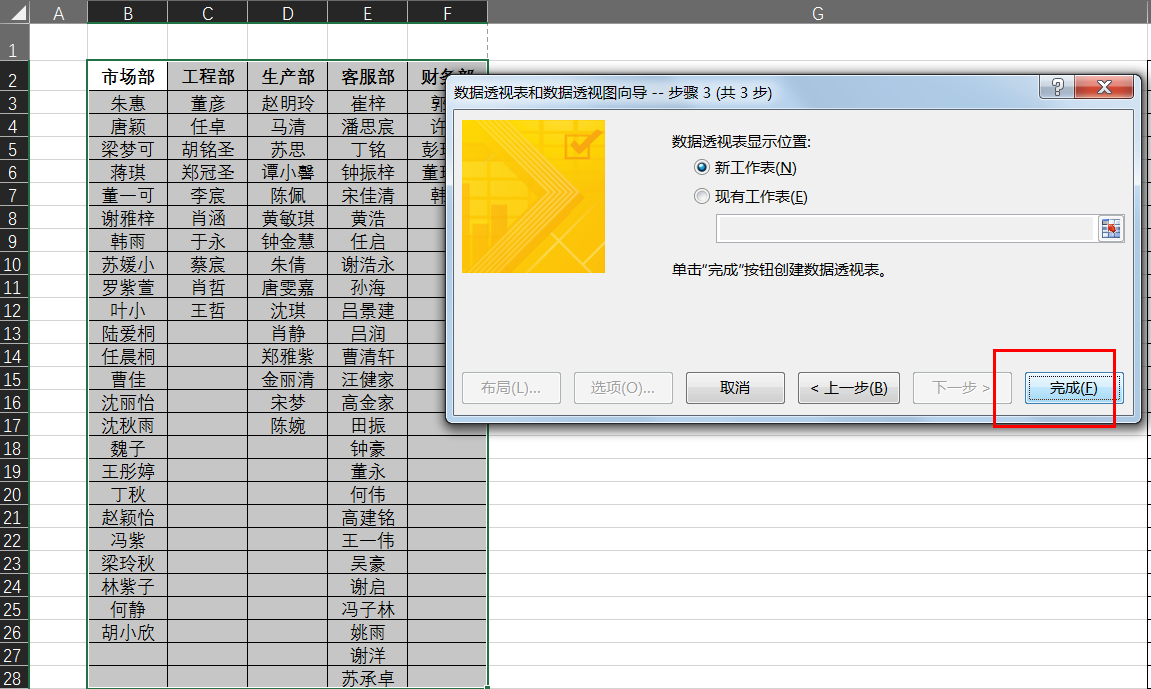Click the cell containing 冯子林
1151x689 pixels.
368,609
